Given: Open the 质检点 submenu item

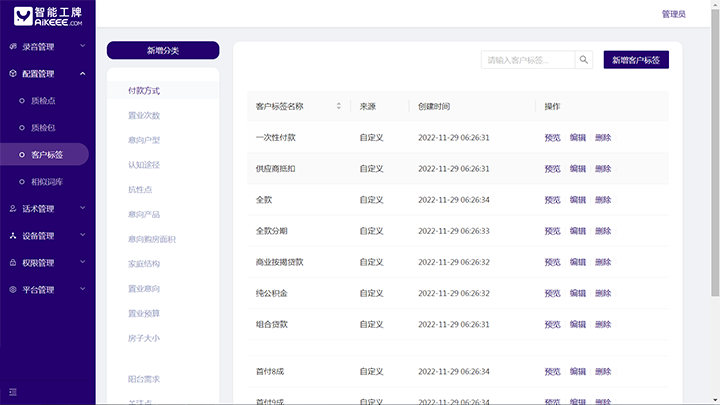Looking at the screenshot, I should pos(43,101).
